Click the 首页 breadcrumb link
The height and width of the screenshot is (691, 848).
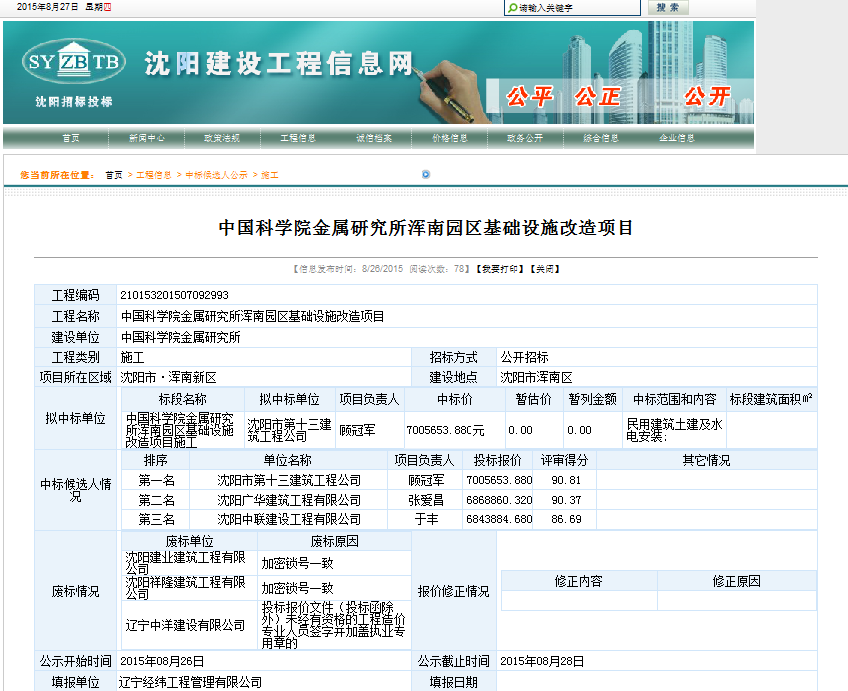coord(114,175)
